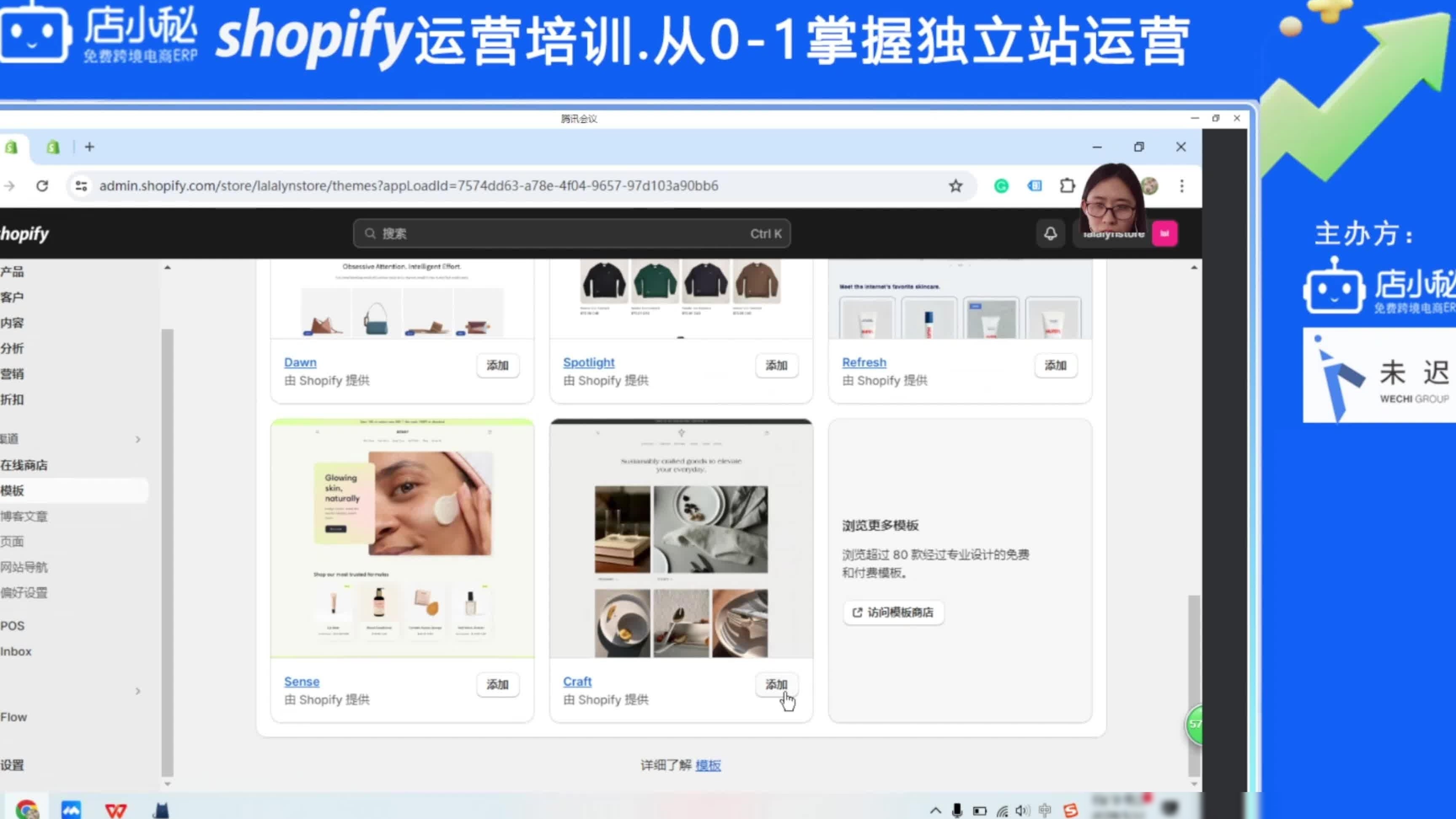View site information icon in address bar
Image resolution: width=1456 pixels, height=819 pixels.
coord(81,186)
